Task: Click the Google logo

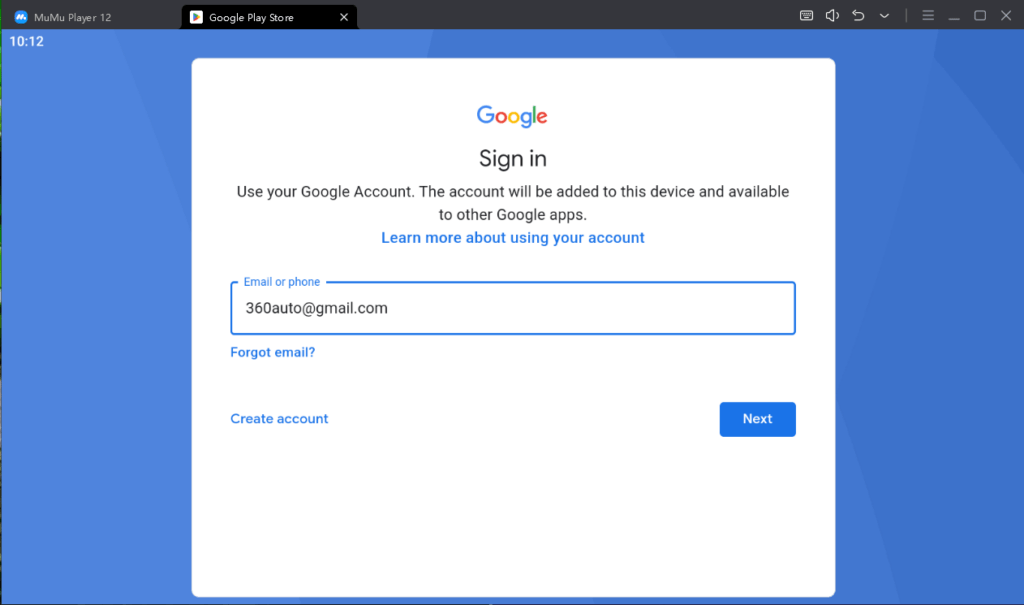Action: 512,116
